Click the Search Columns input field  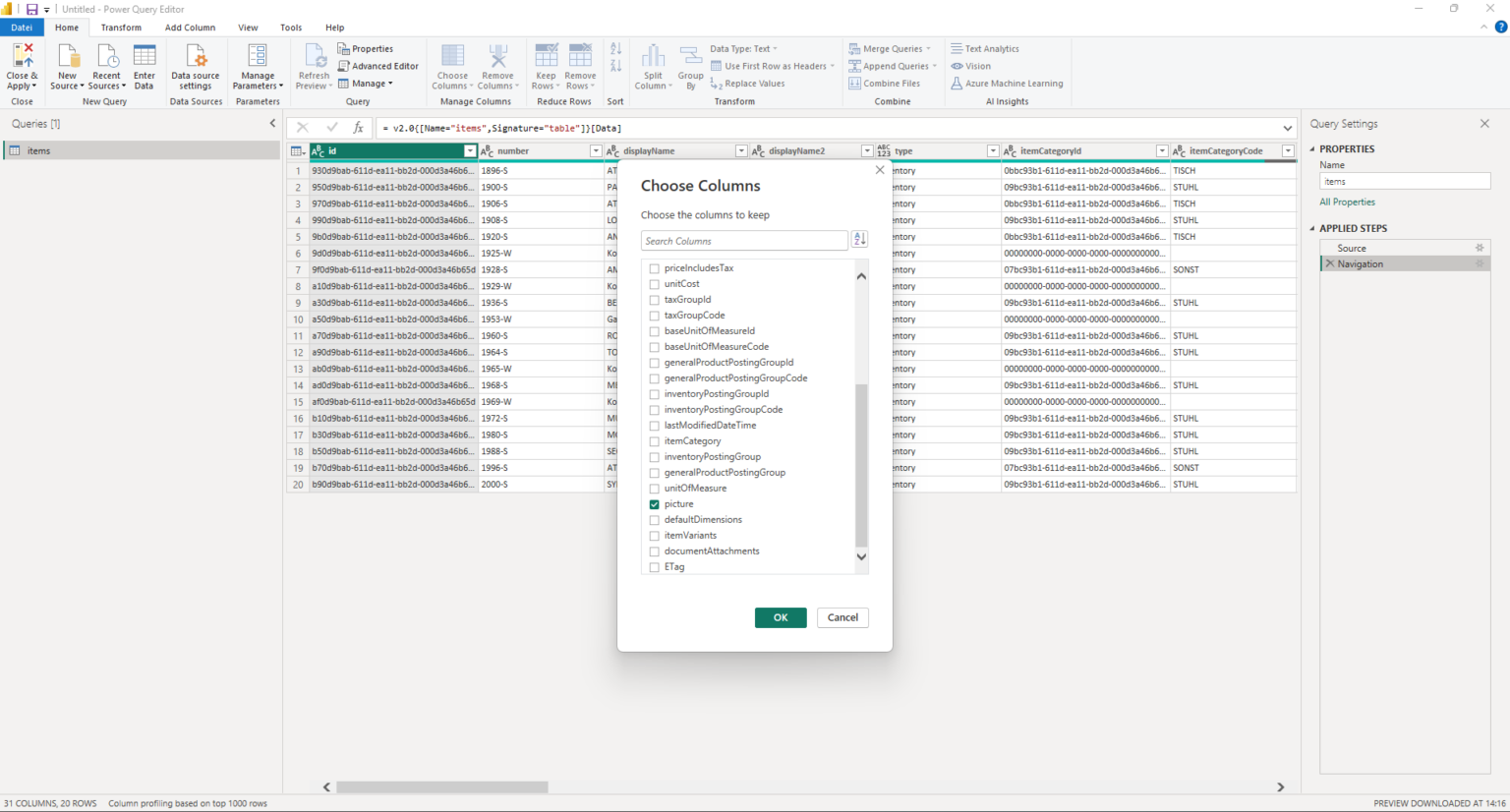point(744,240)
